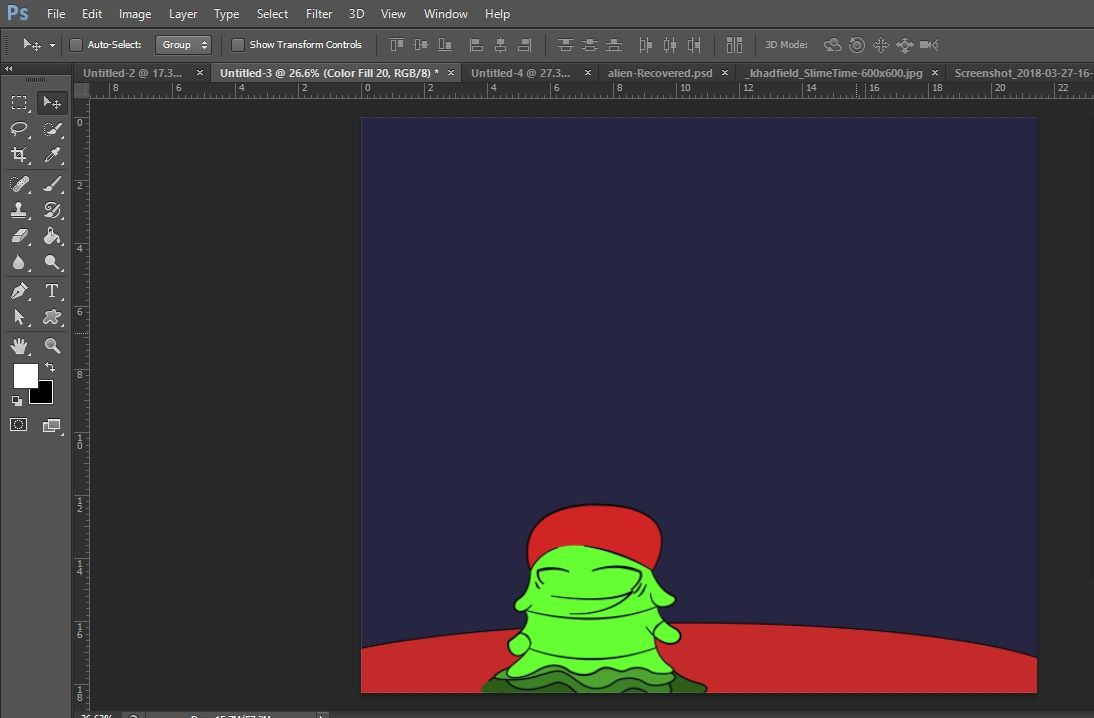The height and width of the screenshot is (718, 1094).
Task: Select the Pen tool
Action: (x=19, y=291)
